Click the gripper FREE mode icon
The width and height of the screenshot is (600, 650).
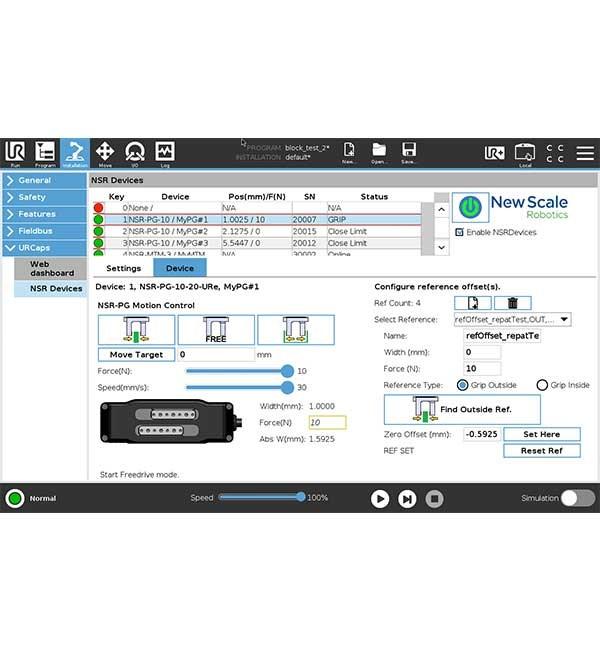[215, 329]
